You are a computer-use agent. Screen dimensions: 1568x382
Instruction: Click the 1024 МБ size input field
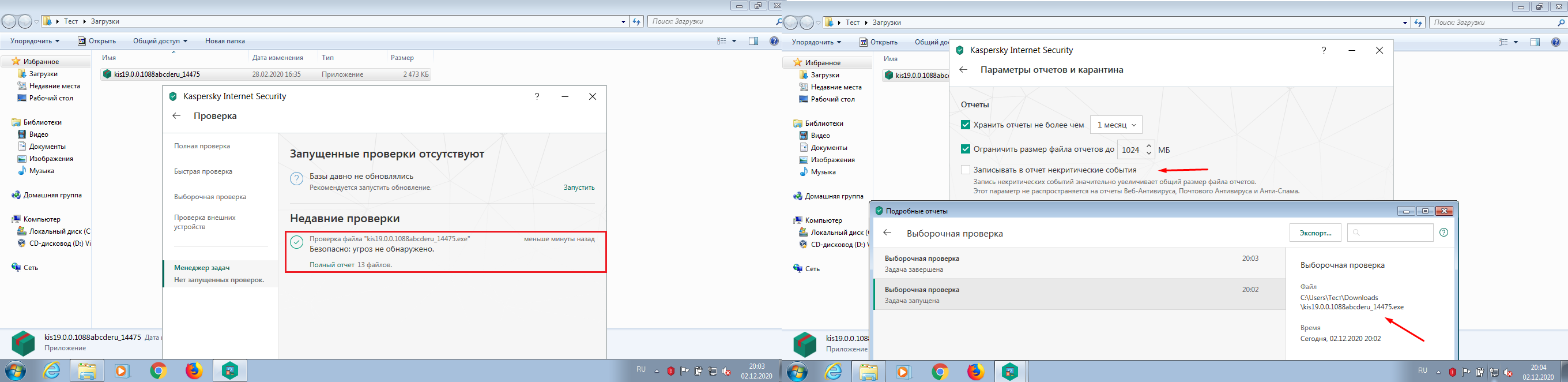1136,149
